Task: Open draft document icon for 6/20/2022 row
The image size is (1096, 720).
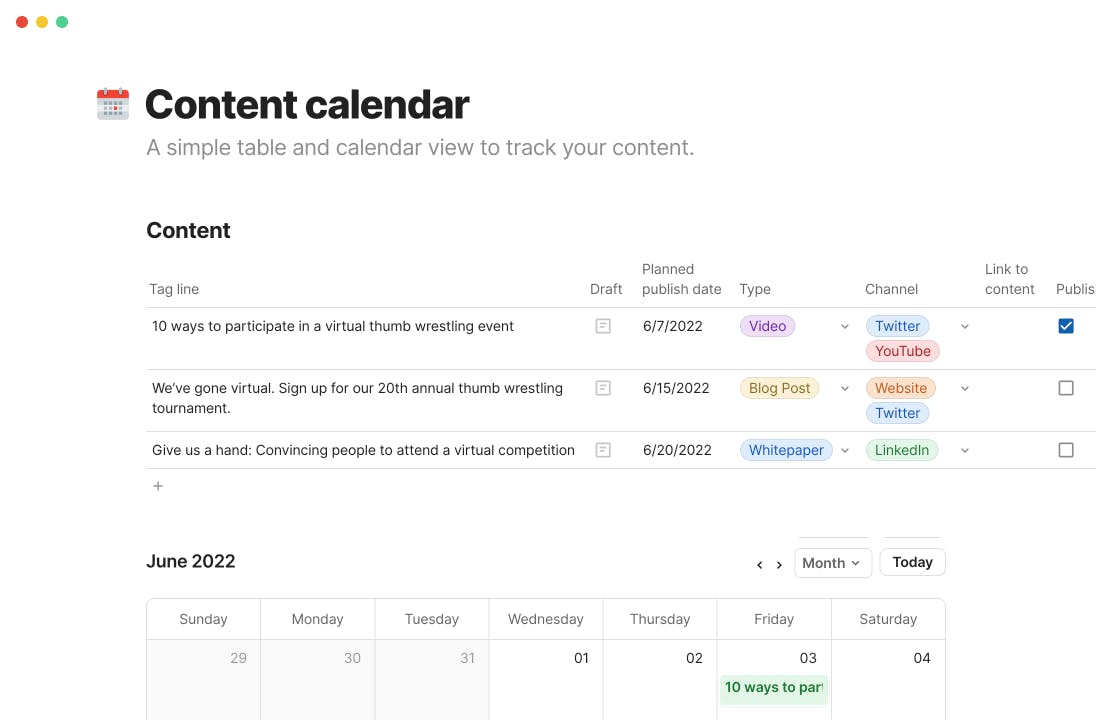Action: click(603, 450)
